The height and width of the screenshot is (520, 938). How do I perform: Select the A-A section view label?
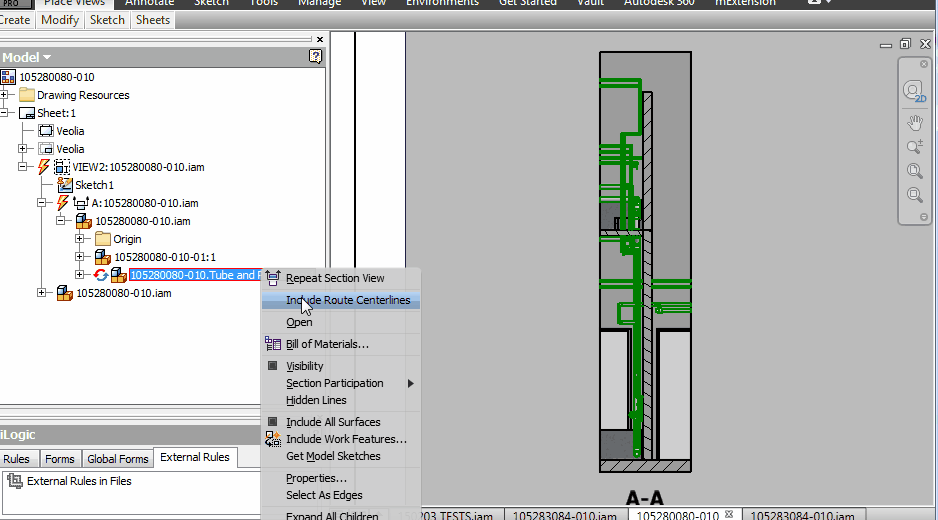pyautogui.click(x=645, y=498)
